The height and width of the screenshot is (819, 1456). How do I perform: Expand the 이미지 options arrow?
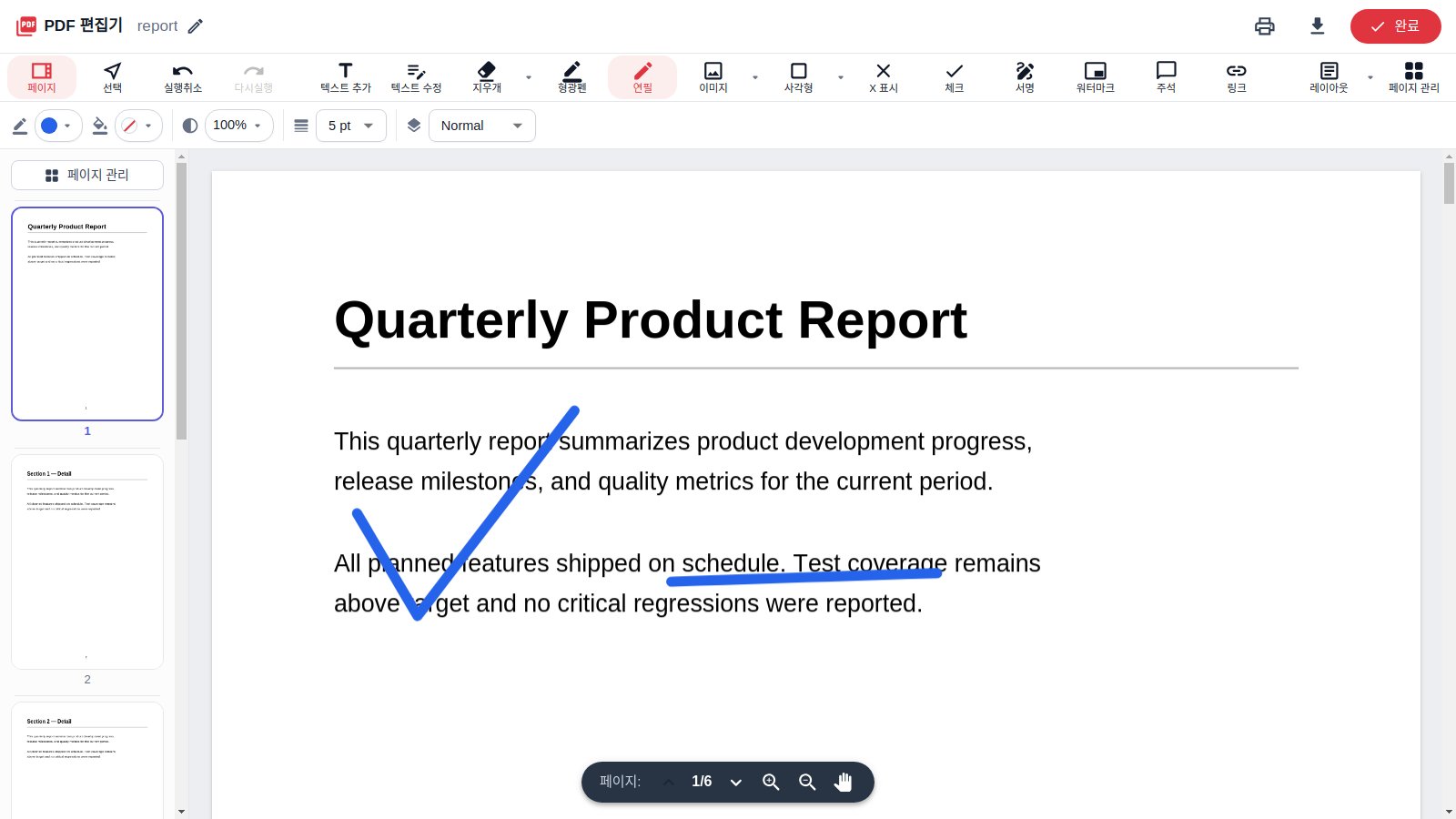click(x=755, y=77)
